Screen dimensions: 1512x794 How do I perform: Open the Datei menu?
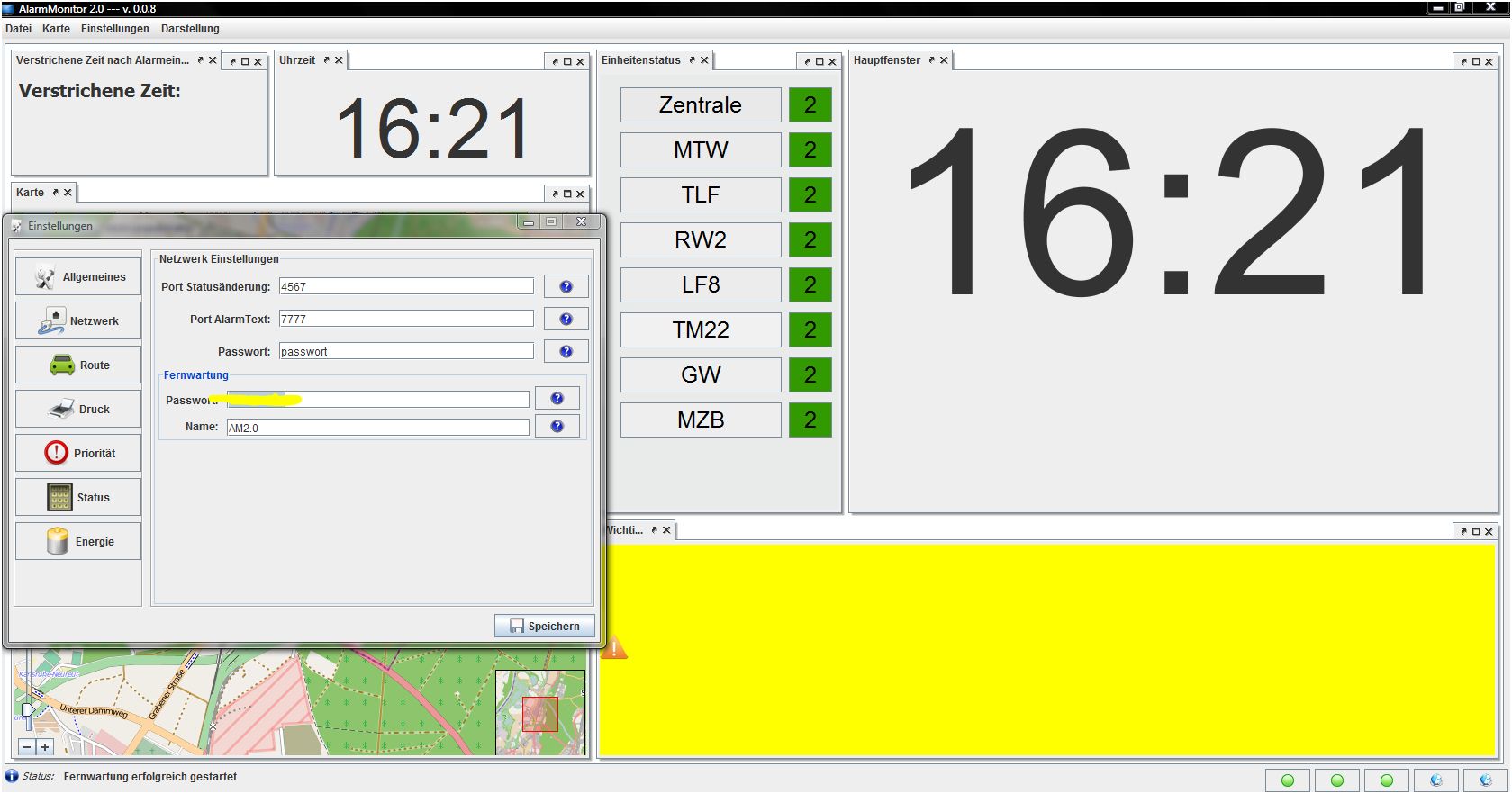point(18,29)
